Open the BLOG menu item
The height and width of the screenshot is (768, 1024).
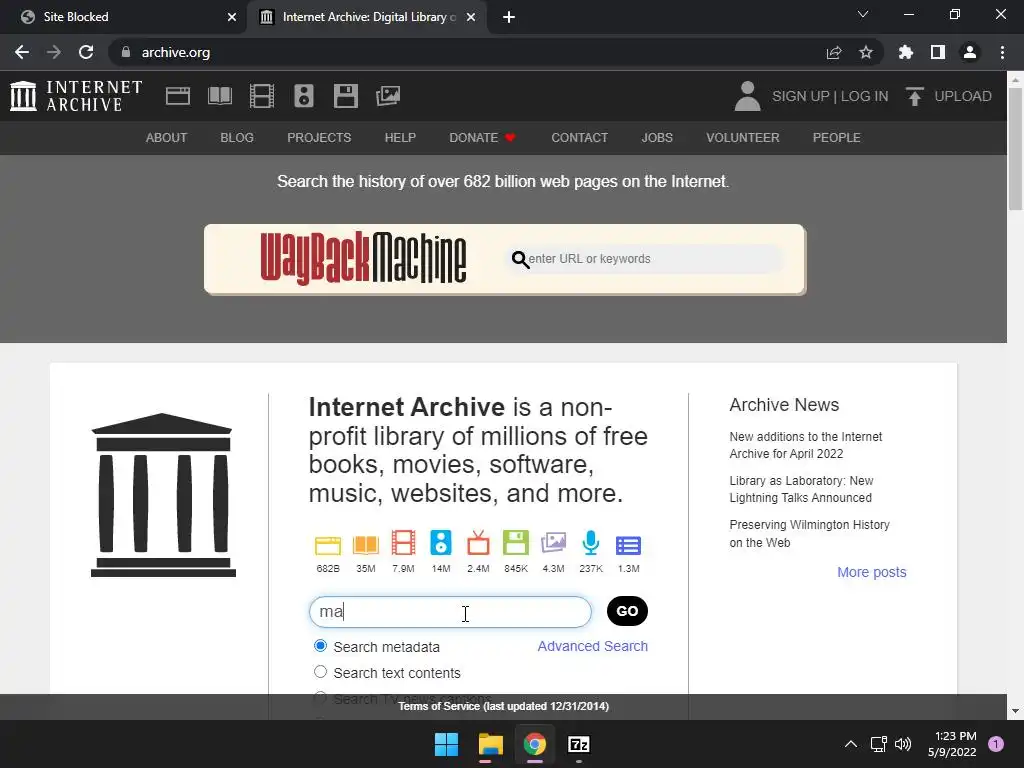point(237,138)
